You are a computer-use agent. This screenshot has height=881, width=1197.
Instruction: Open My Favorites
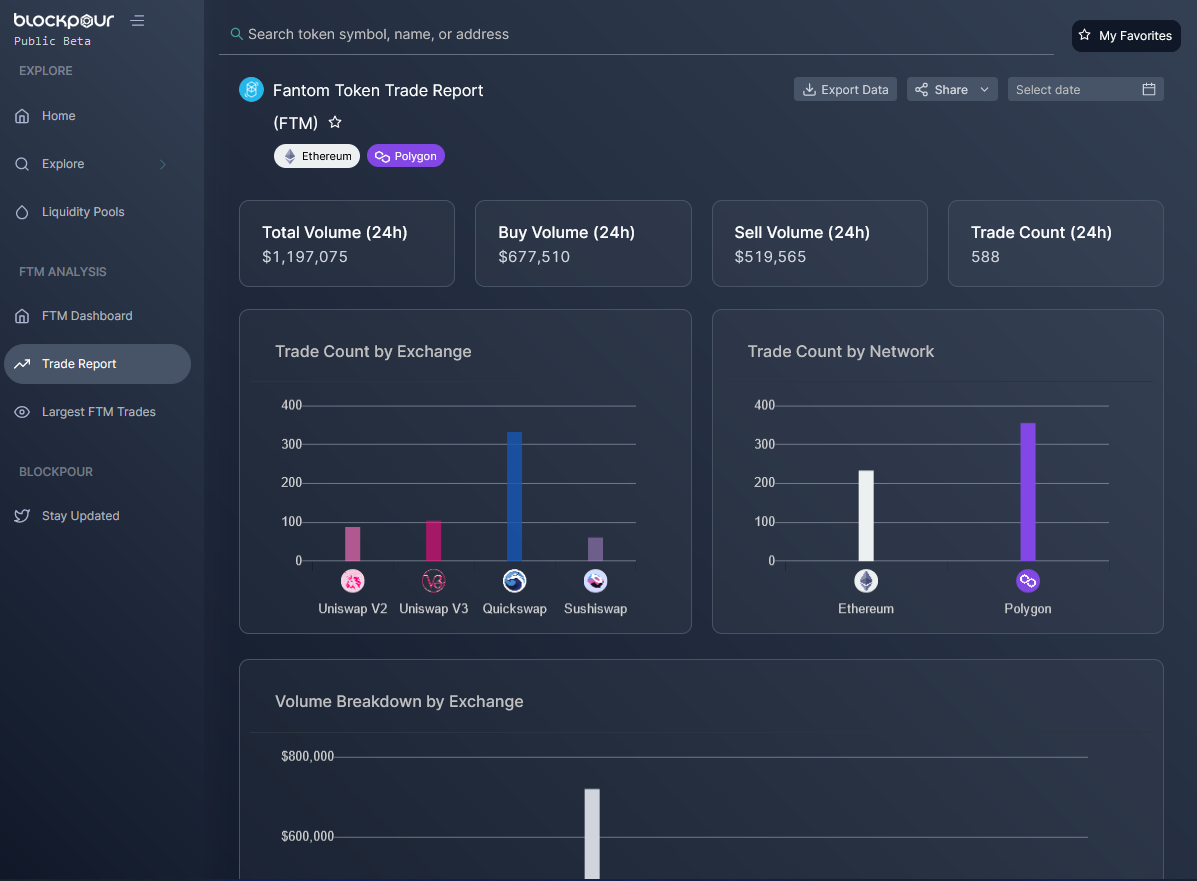click(x=1126, y=36)
